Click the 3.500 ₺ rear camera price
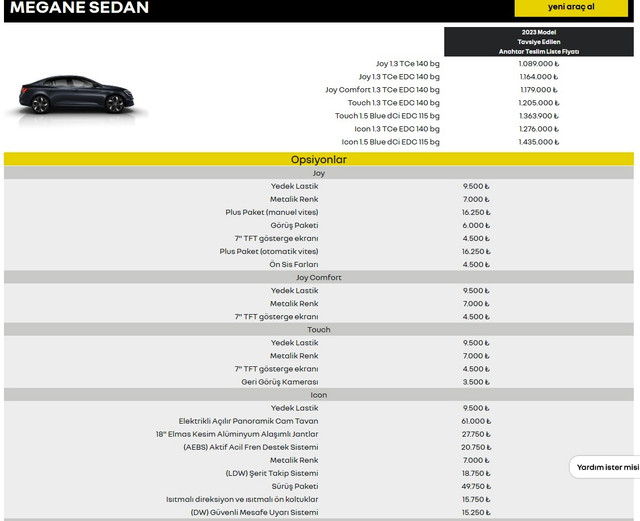The height and width of the screenshot is (521, 640). (x=476, y=382)
